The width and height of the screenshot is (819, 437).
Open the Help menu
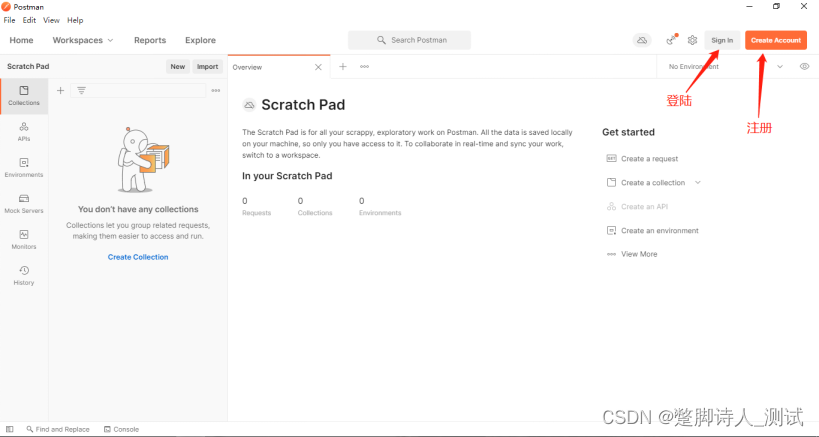[75, 20]
